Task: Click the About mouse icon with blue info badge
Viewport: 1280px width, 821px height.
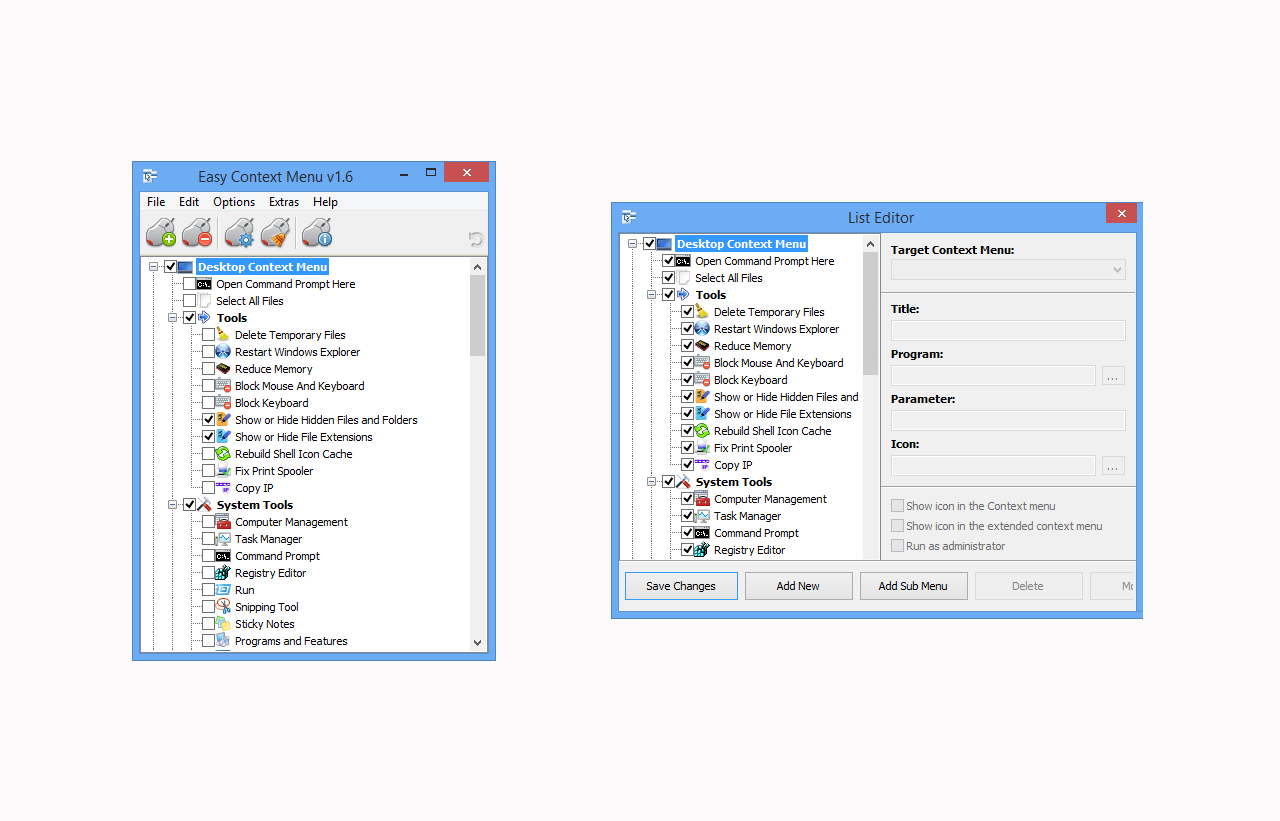Action: tap(317, 233)
